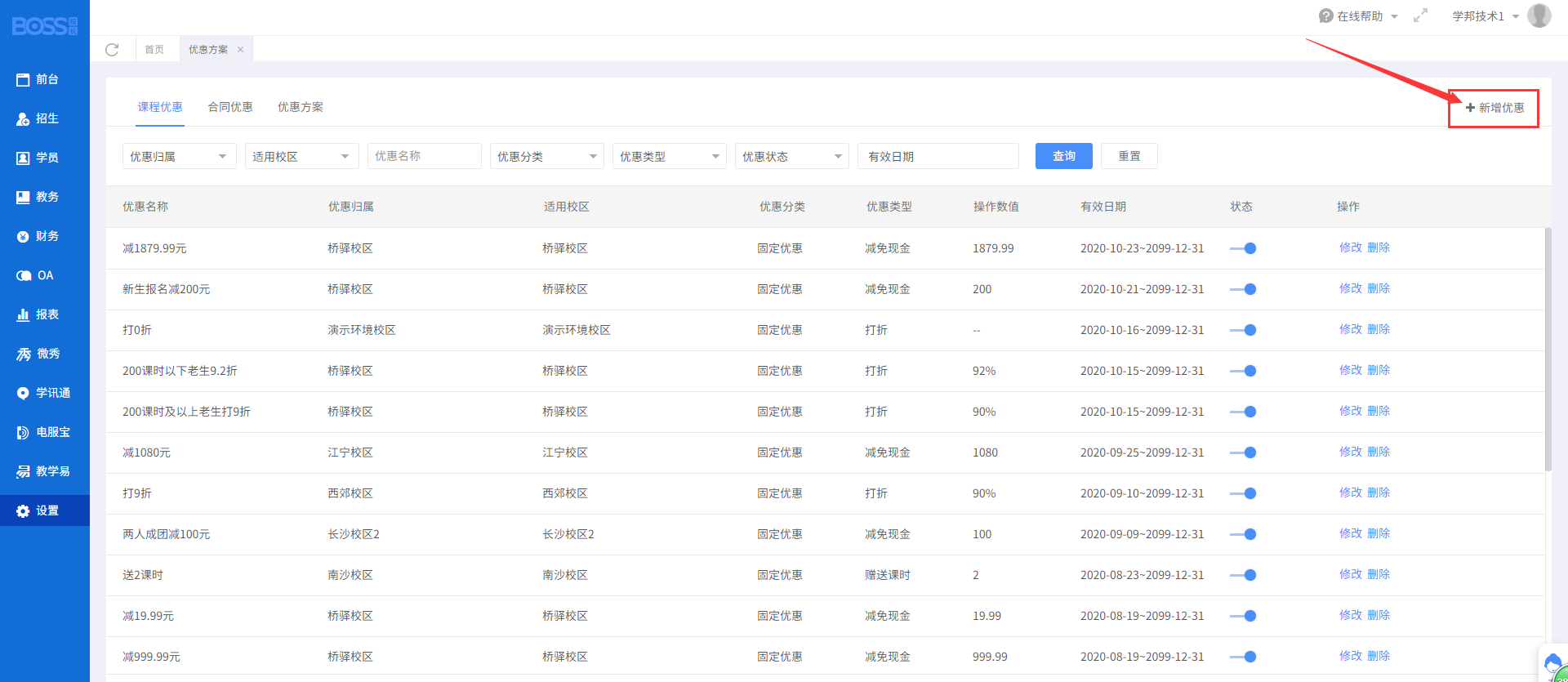
Task: Open the 财务 sidebar icon
Action: tap(23, 237)
